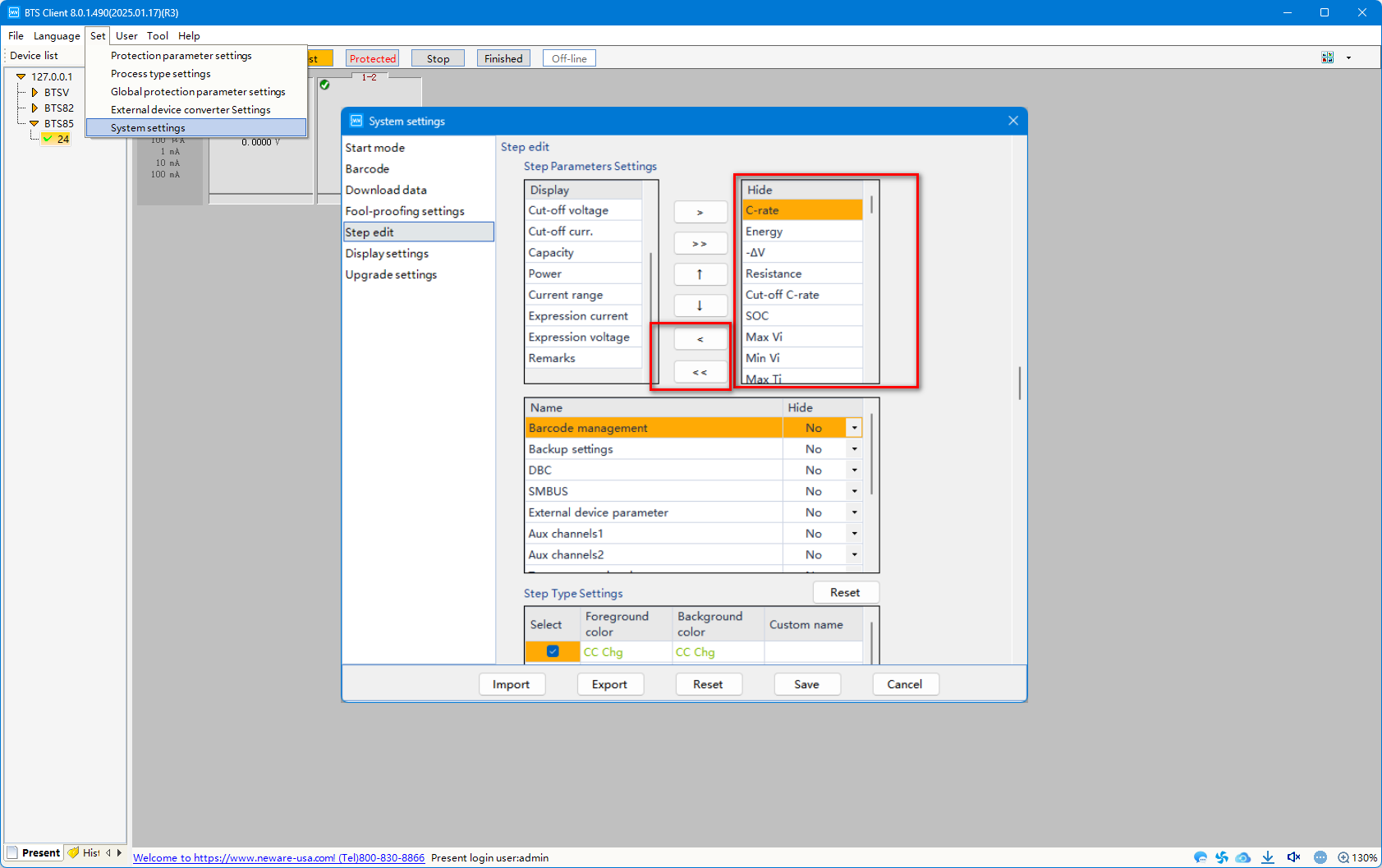The height and width of the screenshot is (868, 1382).
Task: Move all items to Display with << button
Action: [700, 372]
